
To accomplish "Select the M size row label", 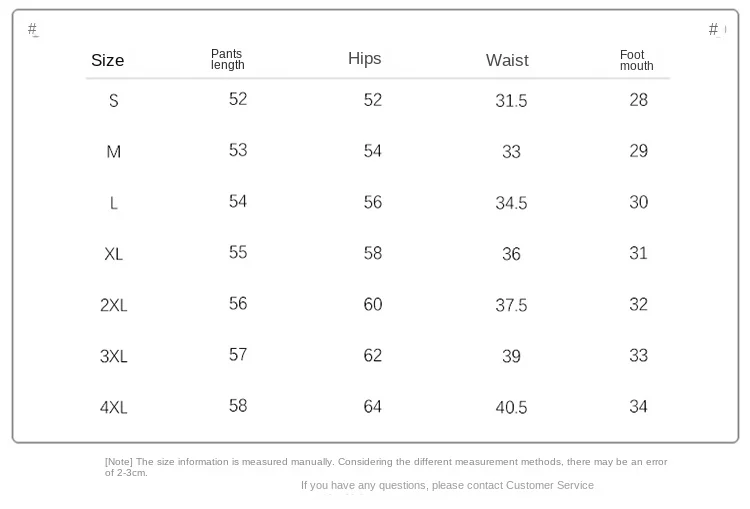I will coord(114,152).
